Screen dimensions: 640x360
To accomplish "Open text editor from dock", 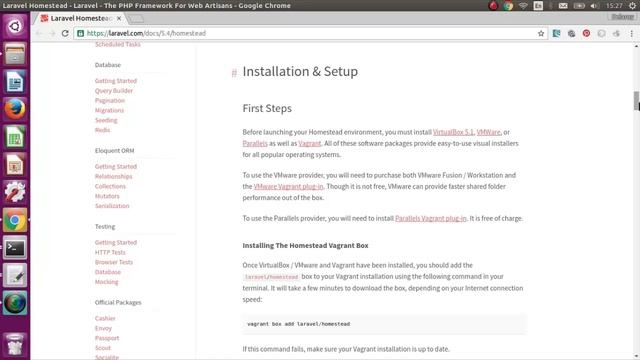I will (15, 276).
